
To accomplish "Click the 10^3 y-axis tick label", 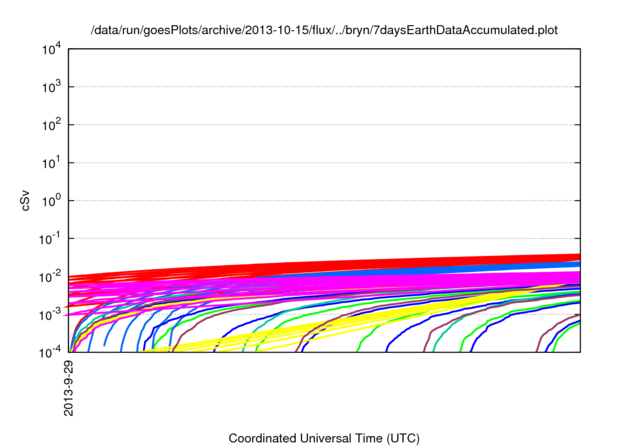I will (52, 87).
